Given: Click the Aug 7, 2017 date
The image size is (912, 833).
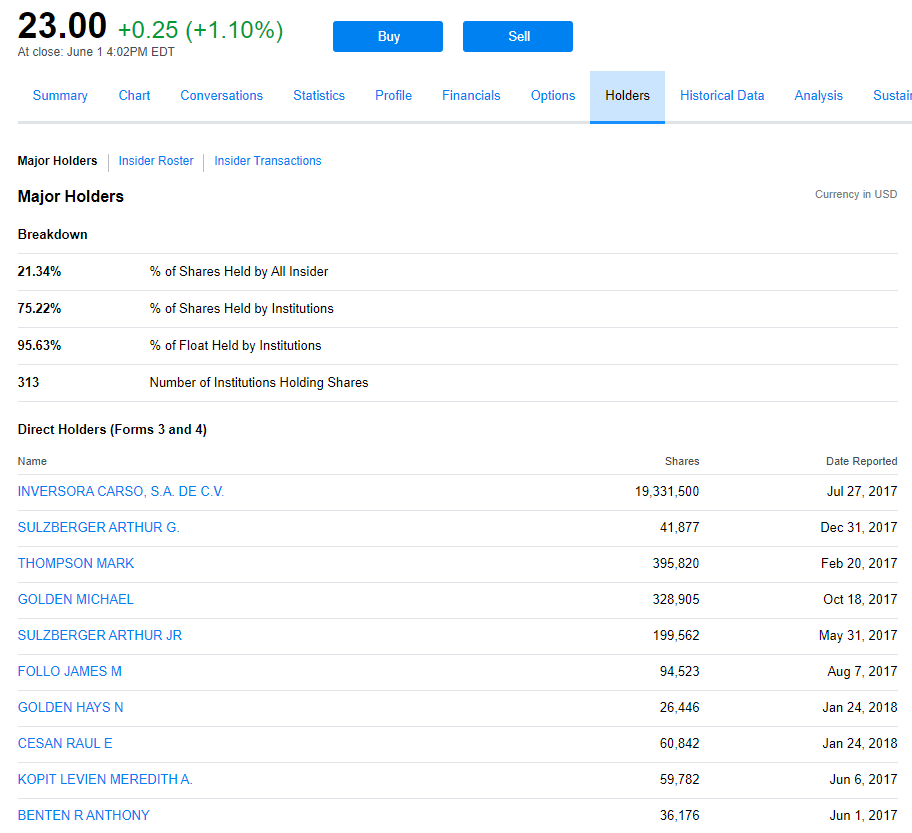Looking at the screenshot, I should point(862,672).
